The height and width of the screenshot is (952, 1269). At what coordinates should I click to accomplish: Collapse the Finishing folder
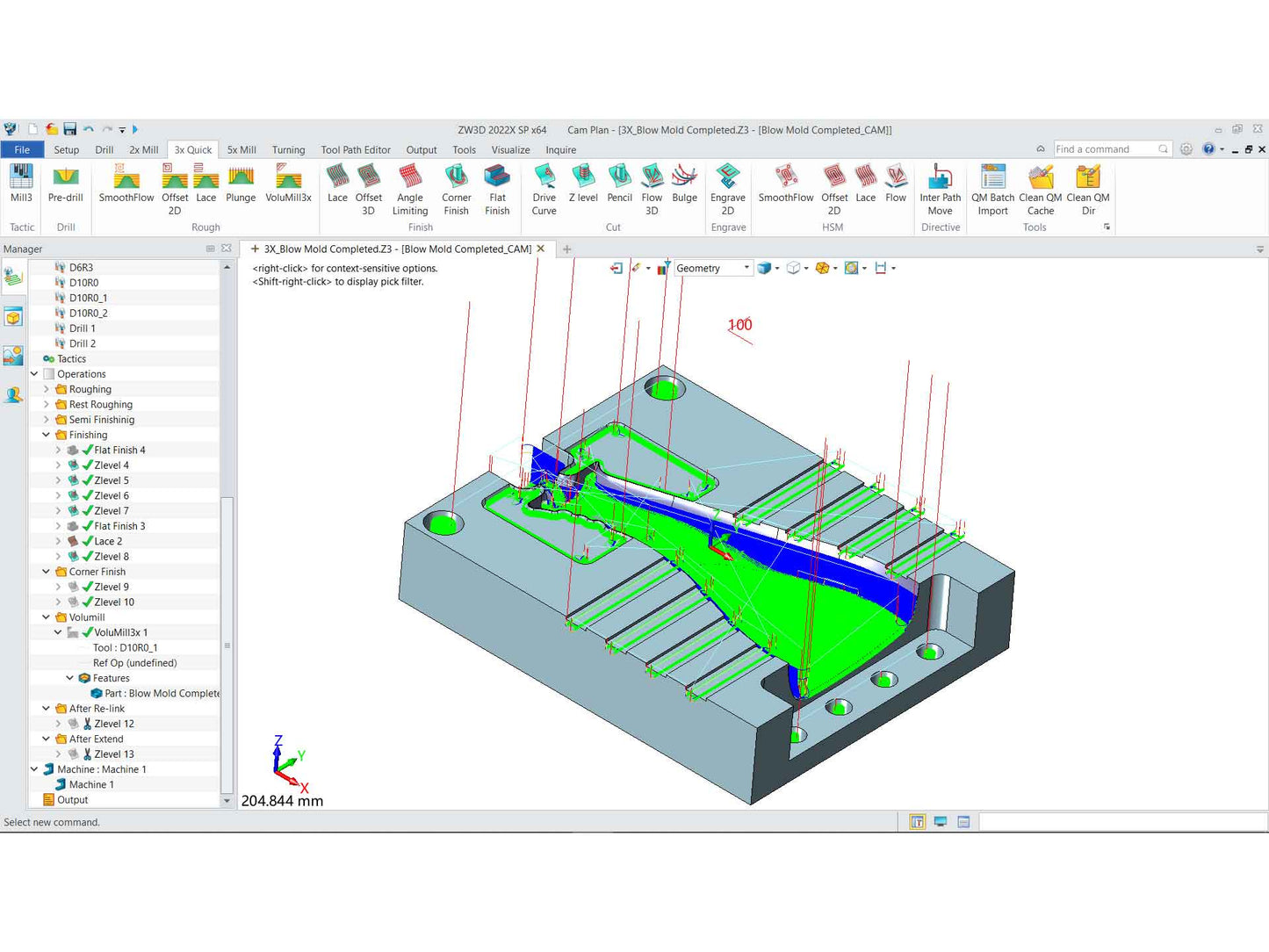[x=47, y=436]
